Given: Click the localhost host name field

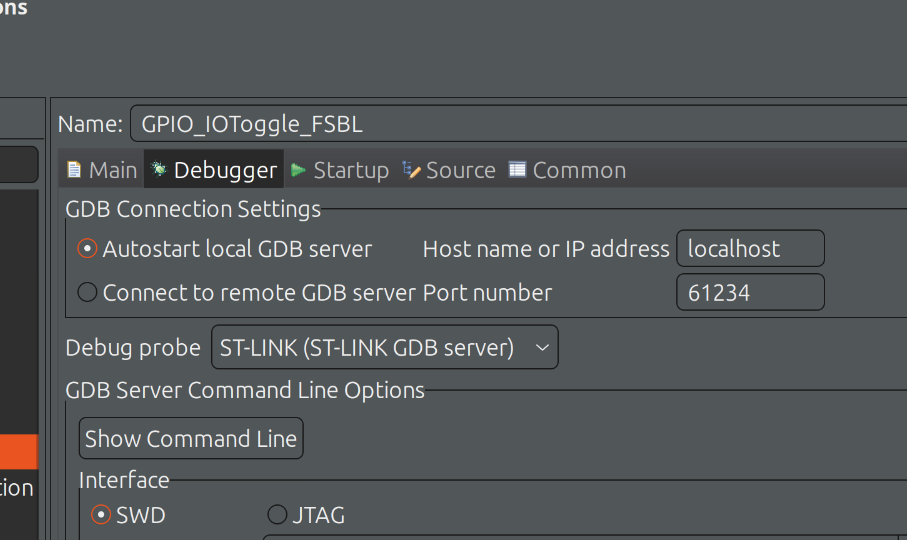Looking at the screenshot, I should (750, 249).
